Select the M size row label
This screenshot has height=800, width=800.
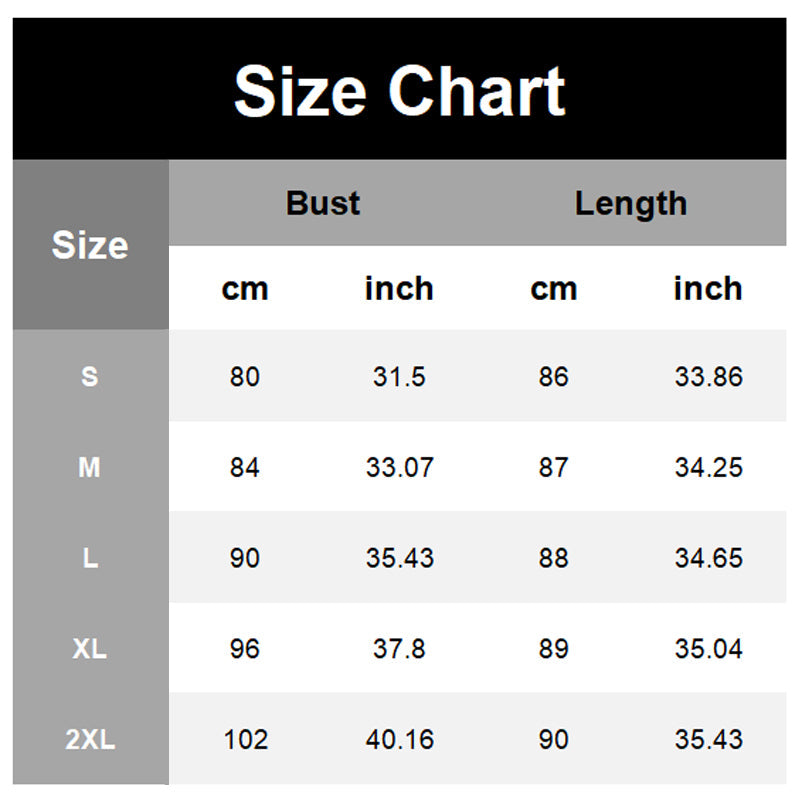pyautogui.click(x=90, y=467)
